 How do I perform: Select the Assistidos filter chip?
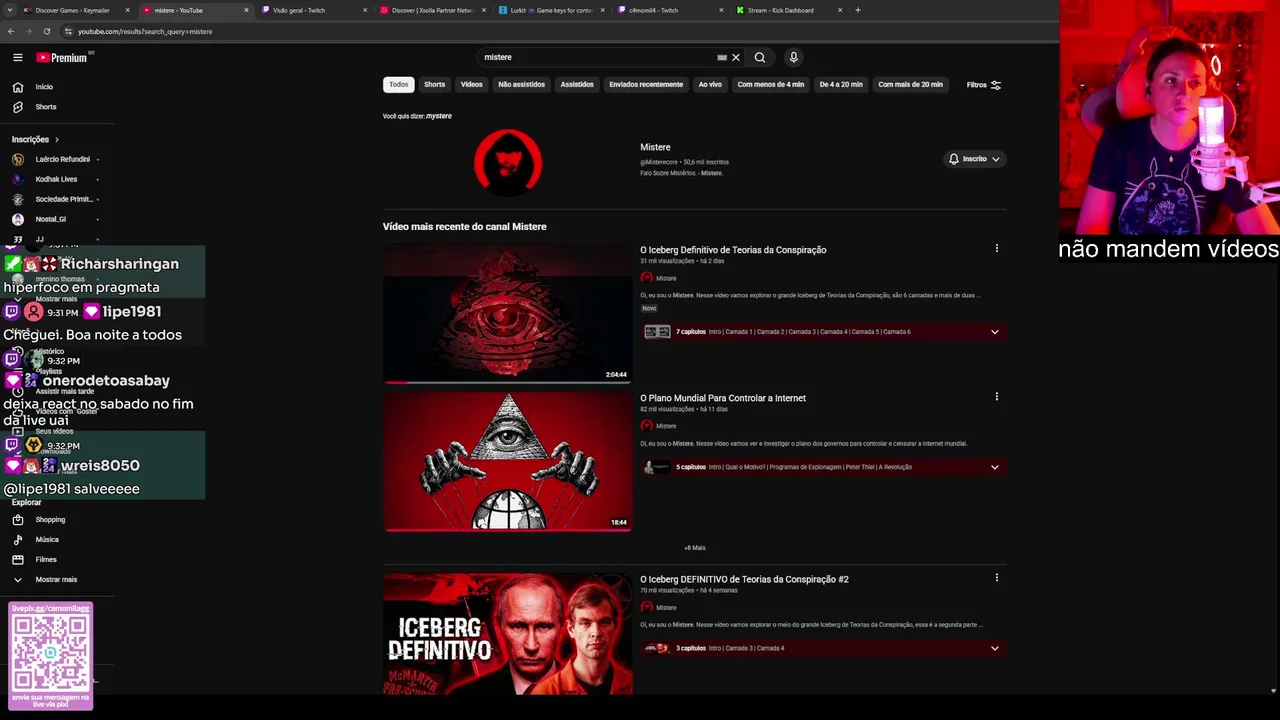pos(577,84)
